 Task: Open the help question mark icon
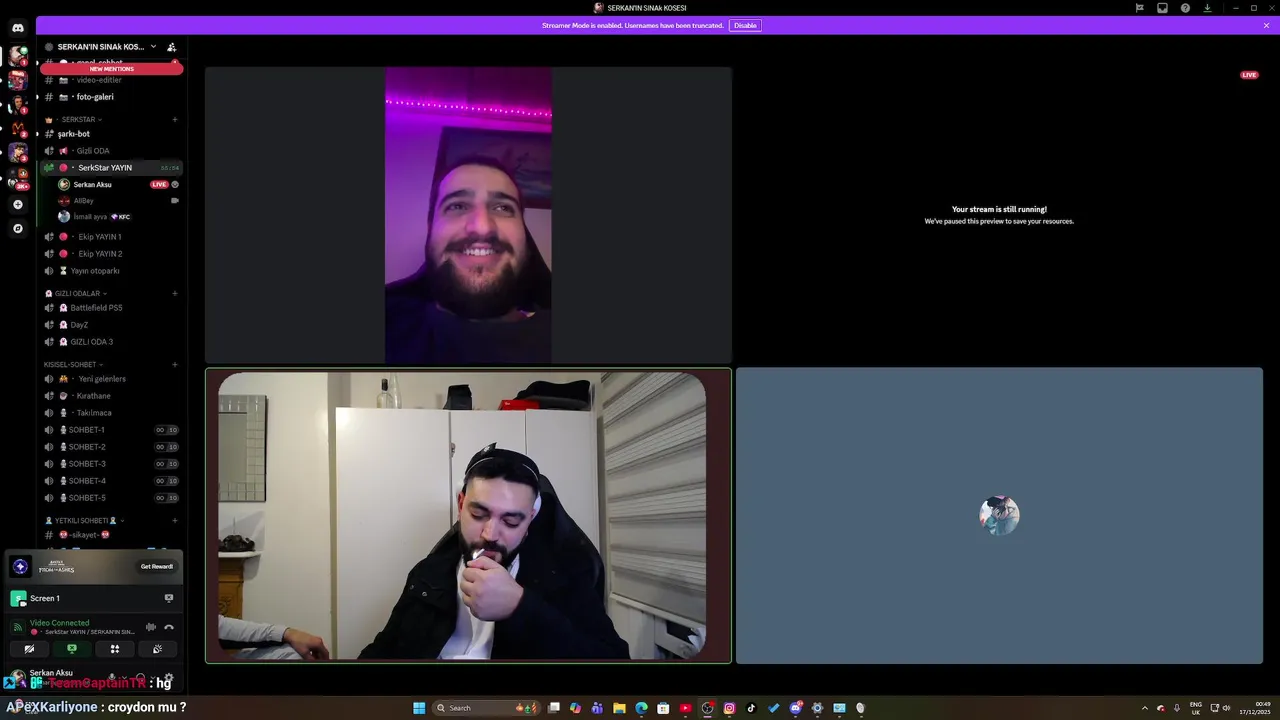click(1185, 8)
